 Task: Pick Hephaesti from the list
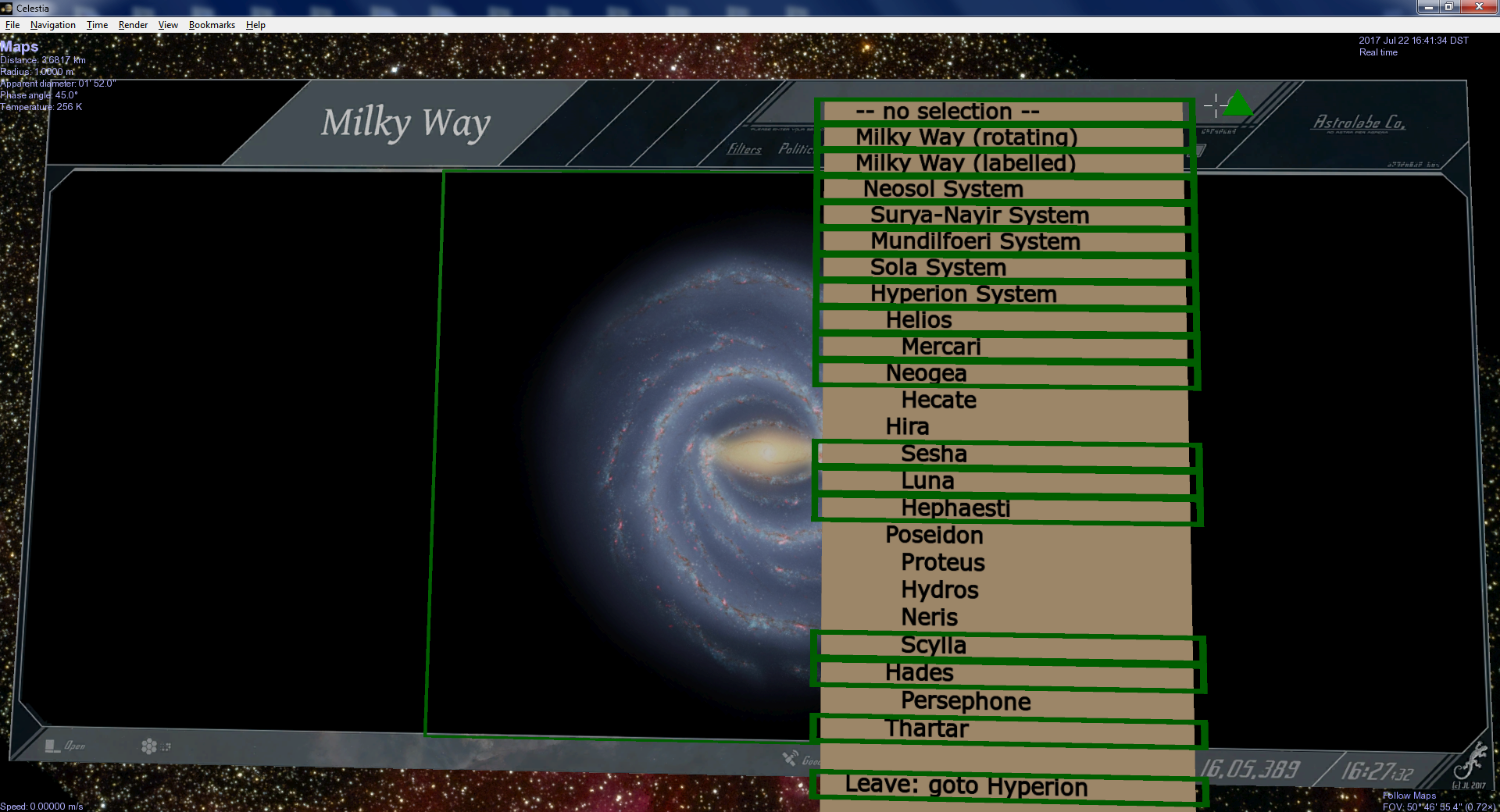[x=1007, y=509]
